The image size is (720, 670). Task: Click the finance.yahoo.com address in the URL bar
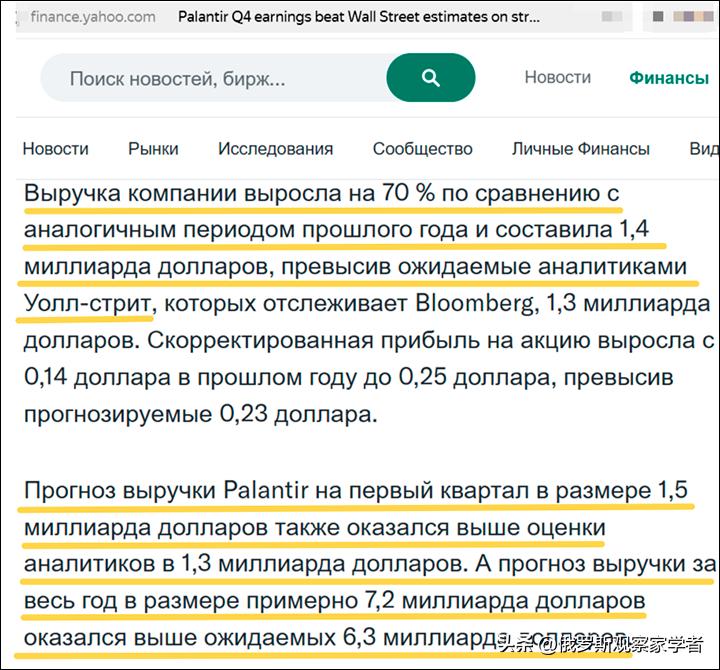(x=92, y=17)
